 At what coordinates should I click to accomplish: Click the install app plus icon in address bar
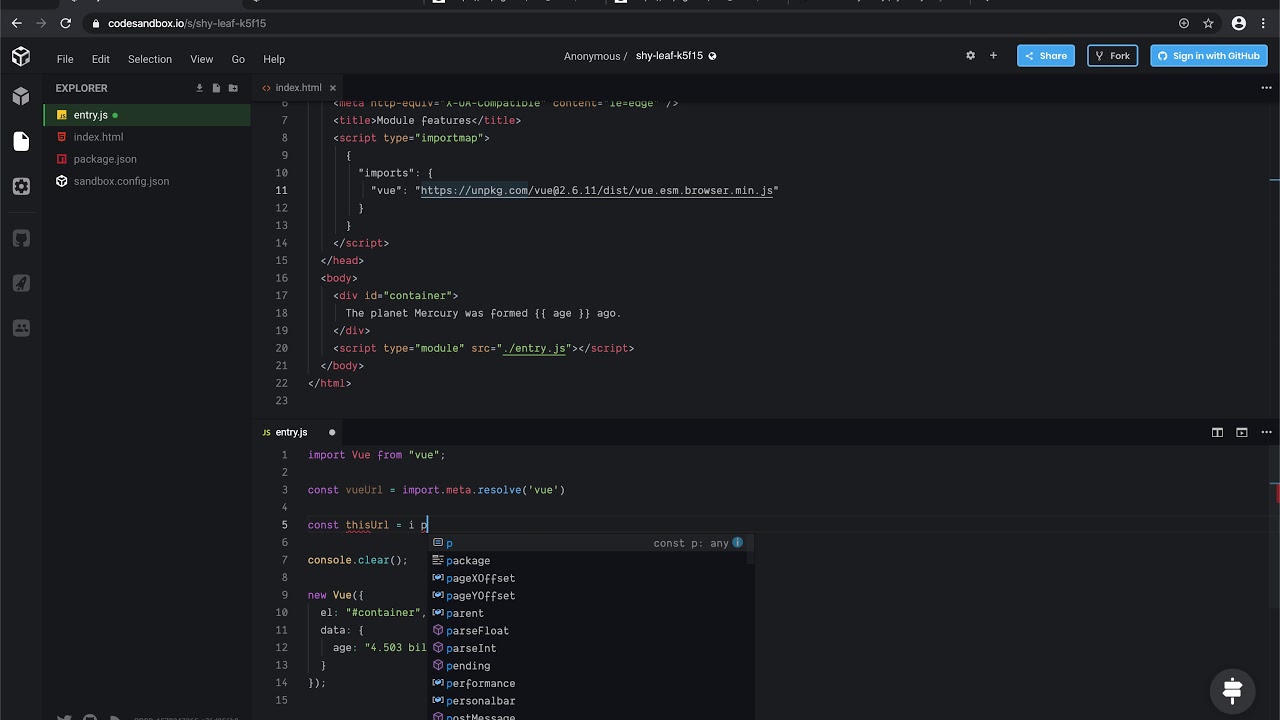[1184, 23]
